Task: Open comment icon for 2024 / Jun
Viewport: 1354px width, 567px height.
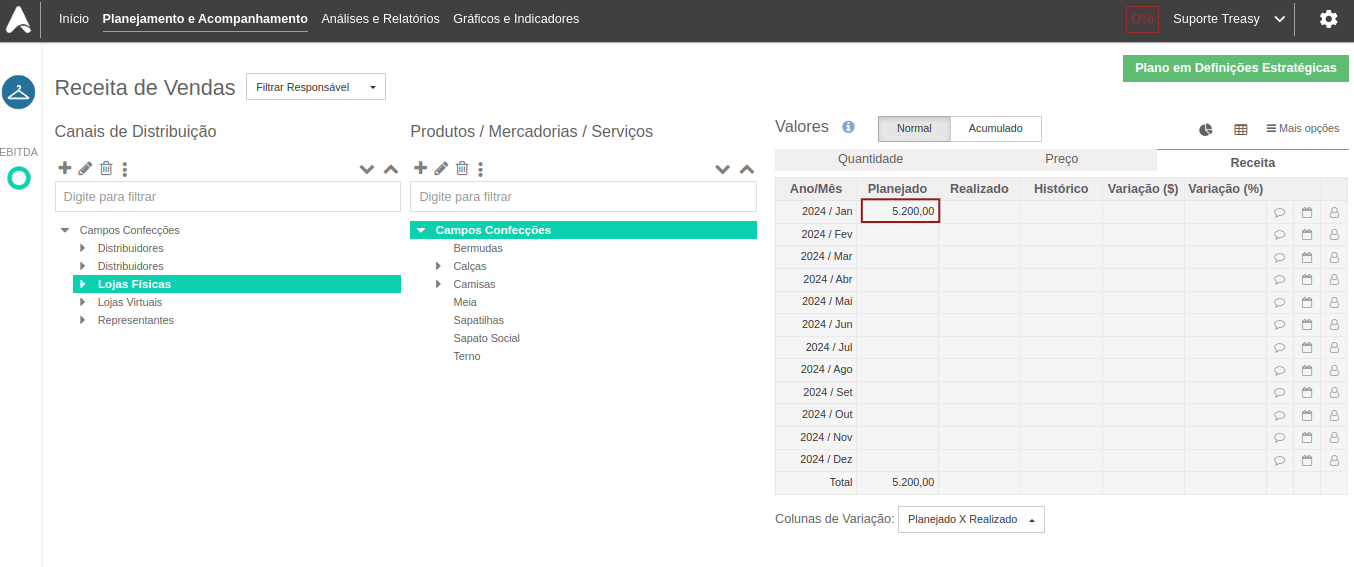Action: (1279, 325)
